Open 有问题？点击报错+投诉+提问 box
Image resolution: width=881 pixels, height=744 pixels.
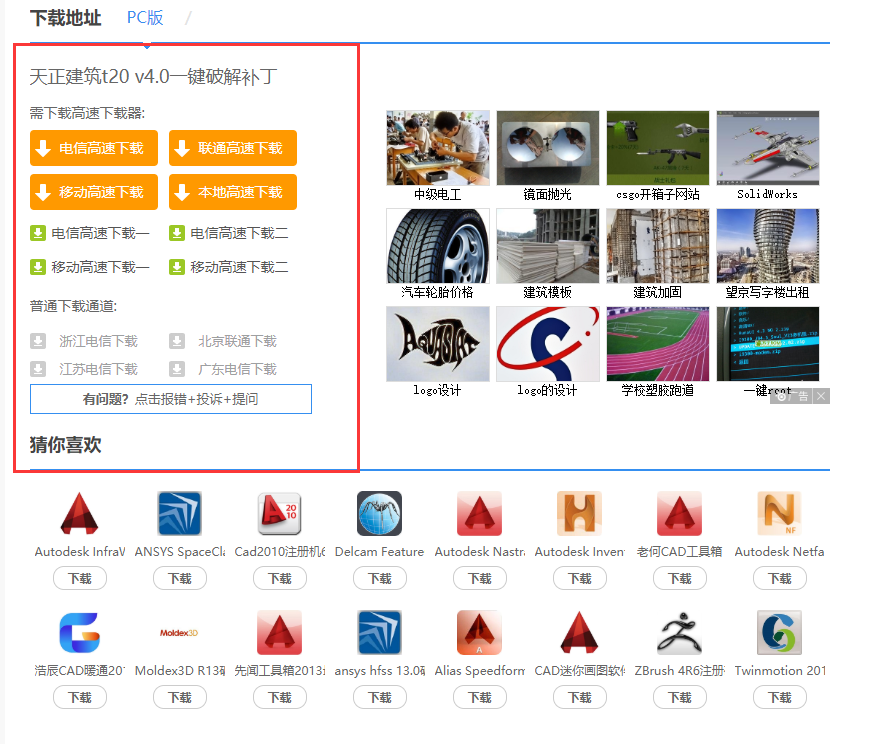[x=171, y=399]
